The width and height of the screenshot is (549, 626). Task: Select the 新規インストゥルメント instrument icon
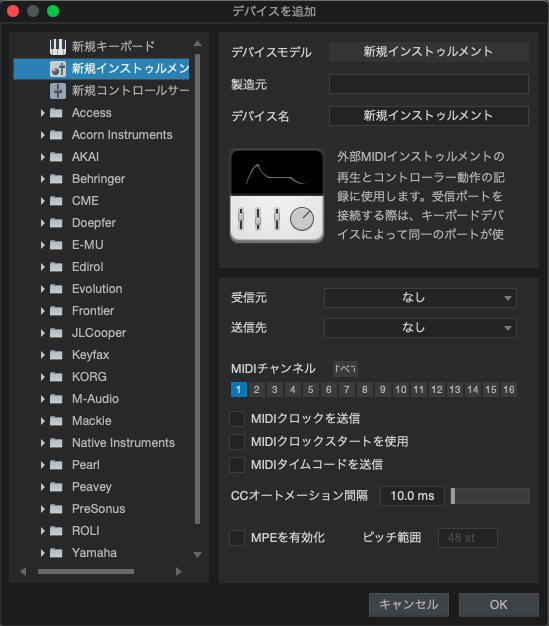(x=58, y=69)
